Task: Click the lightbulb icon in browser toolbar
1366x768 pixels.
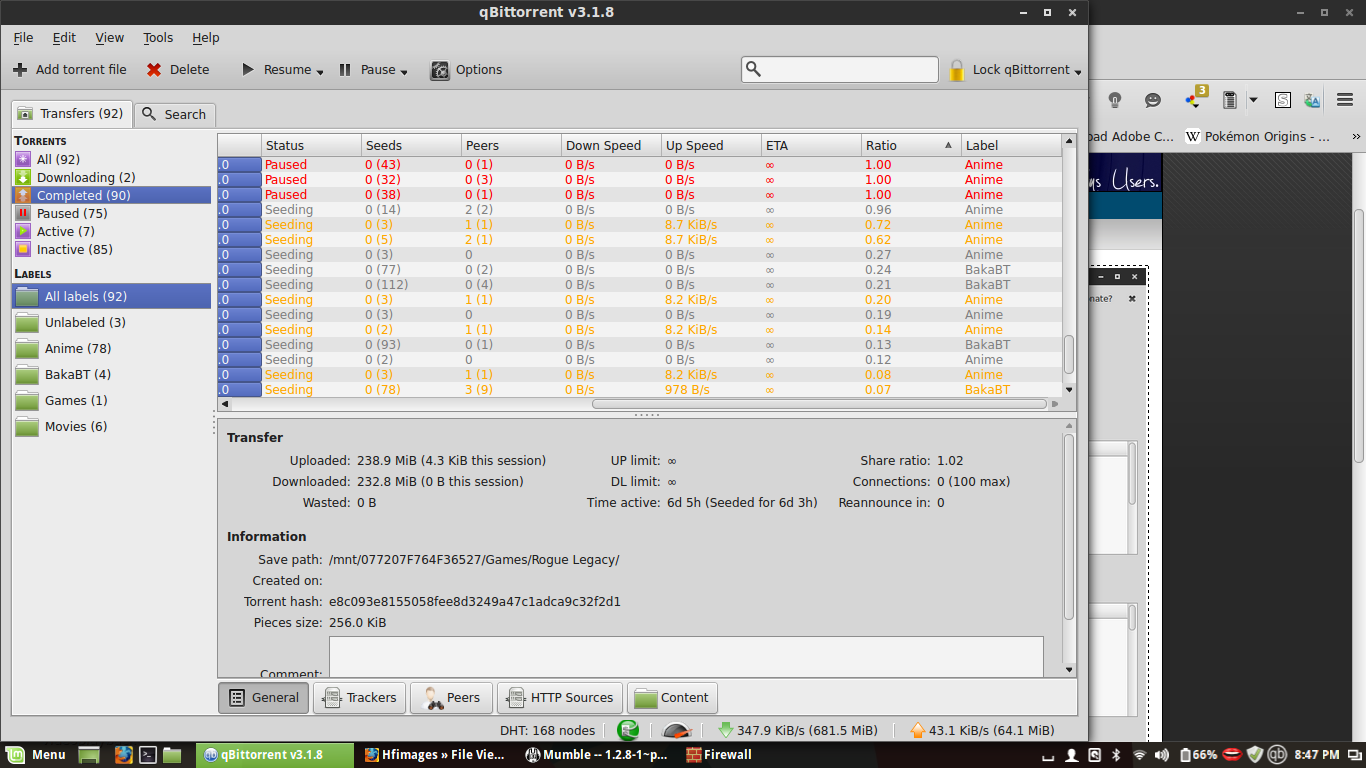Action: (x=1115, y=100)
